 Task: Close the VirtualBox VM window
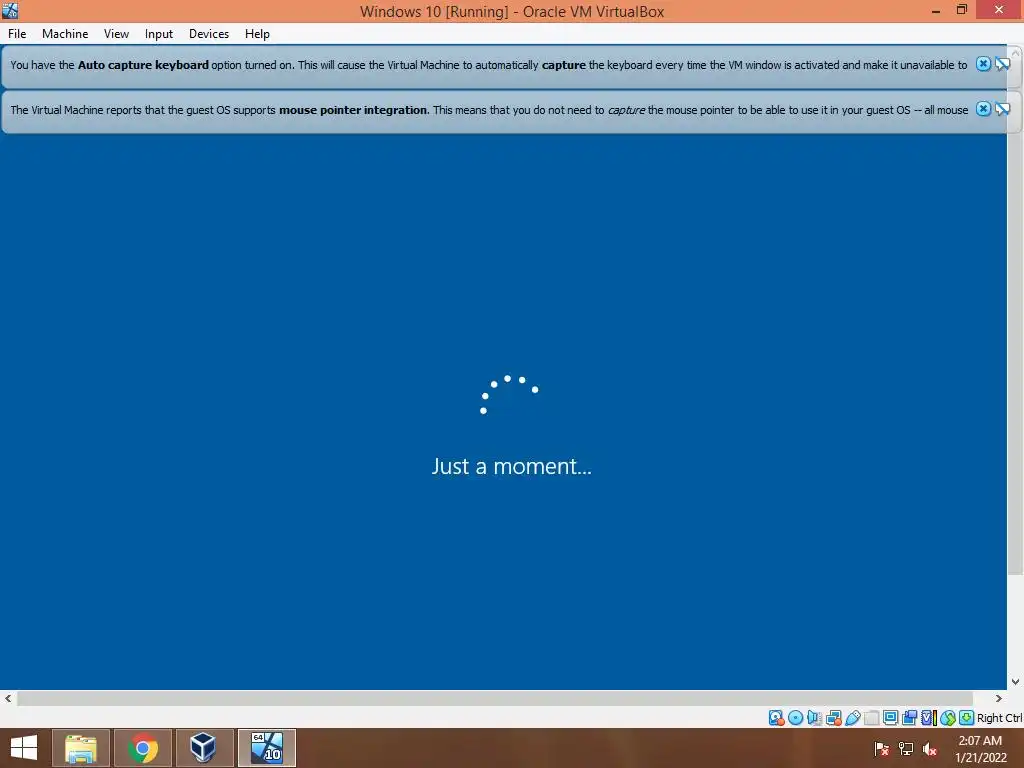click(999, 10)
